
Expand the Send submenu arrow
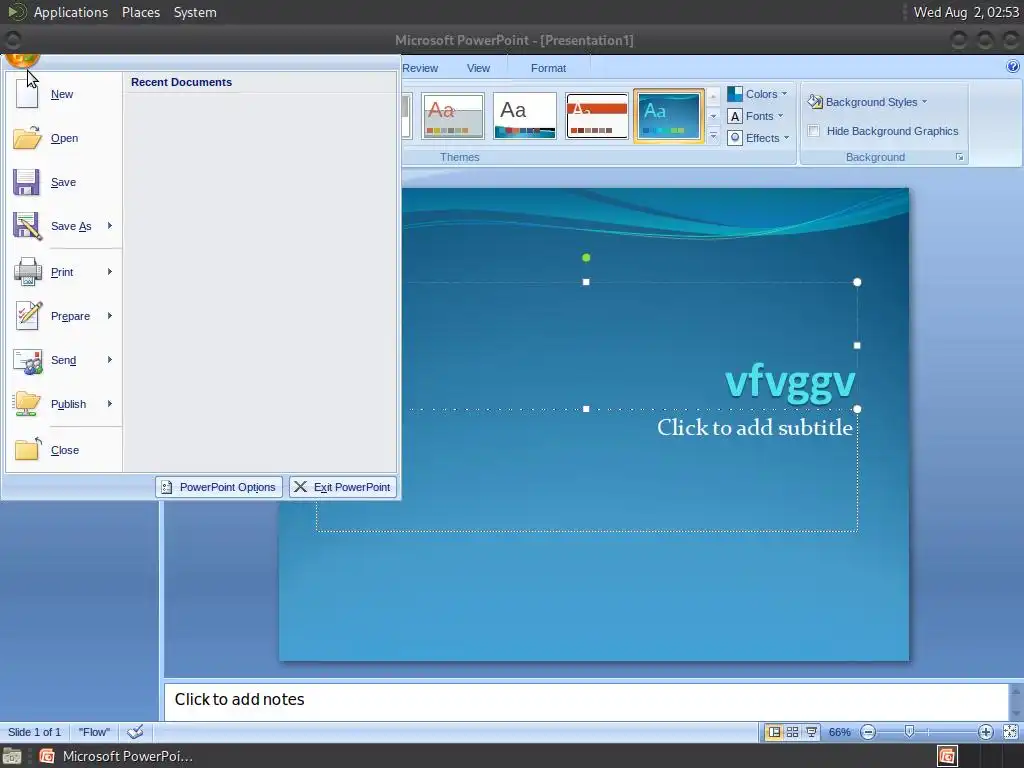coord(110,360)
